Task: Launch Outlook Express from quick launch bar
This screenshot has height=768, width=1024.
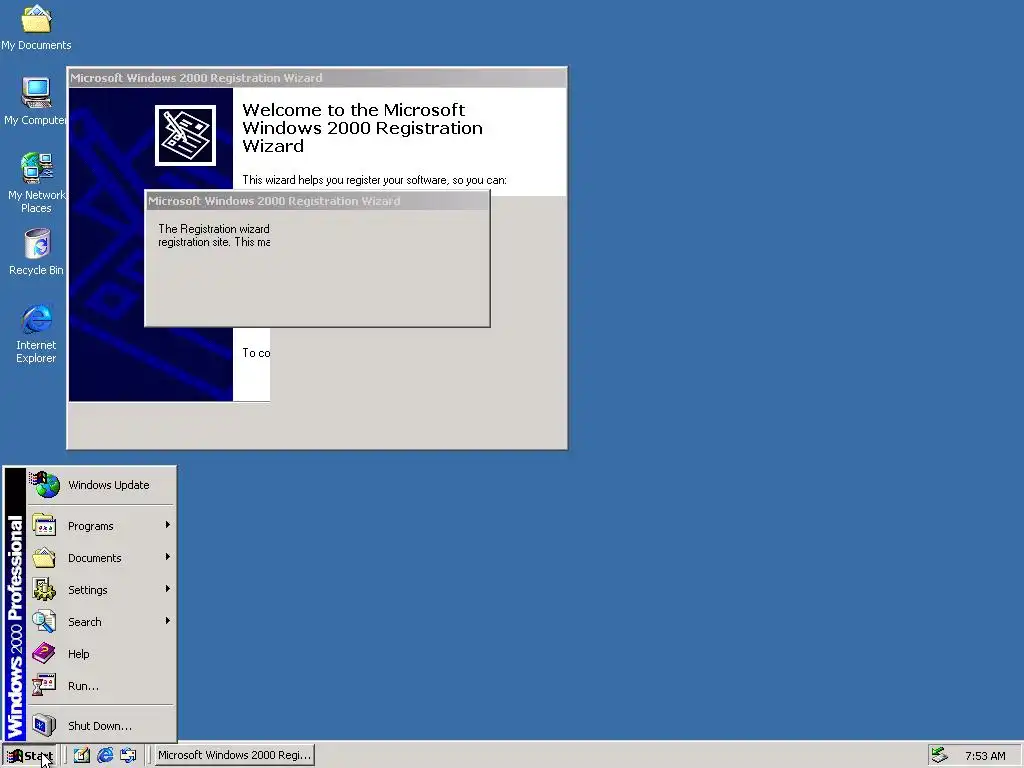Action: coord(128,755)
